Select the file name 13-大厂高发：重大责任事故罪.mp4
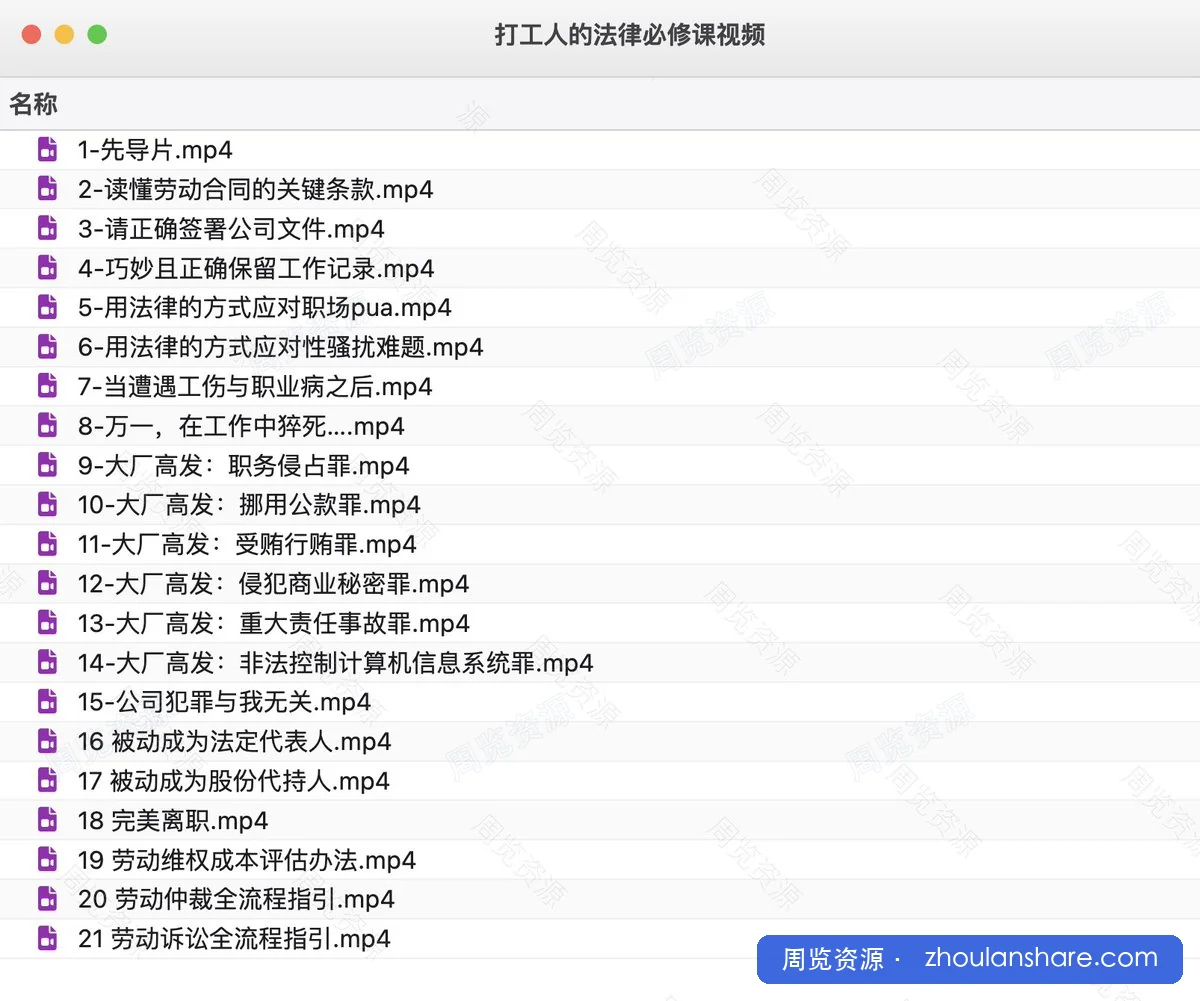 (x=274, y=624)
